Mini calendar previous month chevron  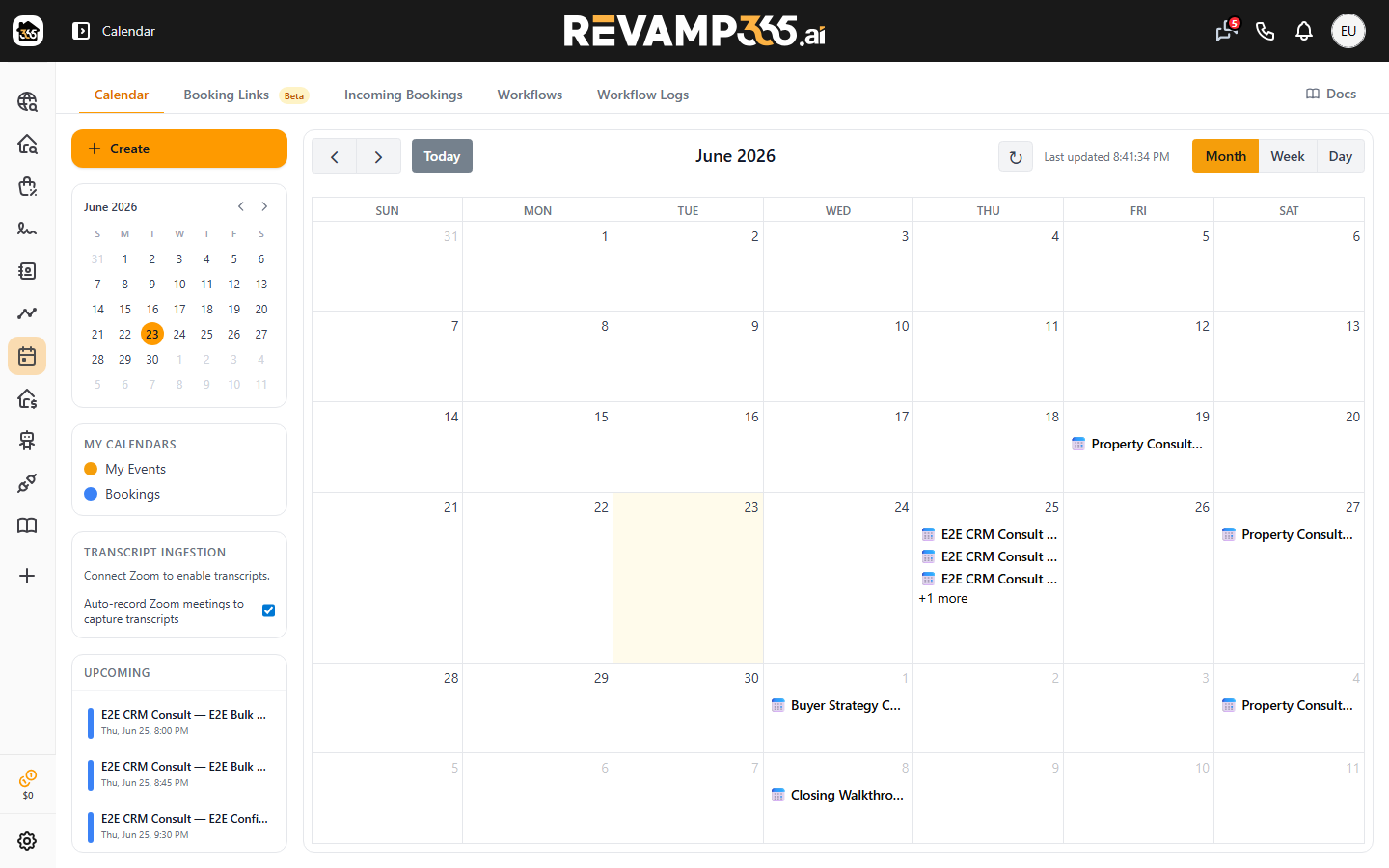(241, 206)
